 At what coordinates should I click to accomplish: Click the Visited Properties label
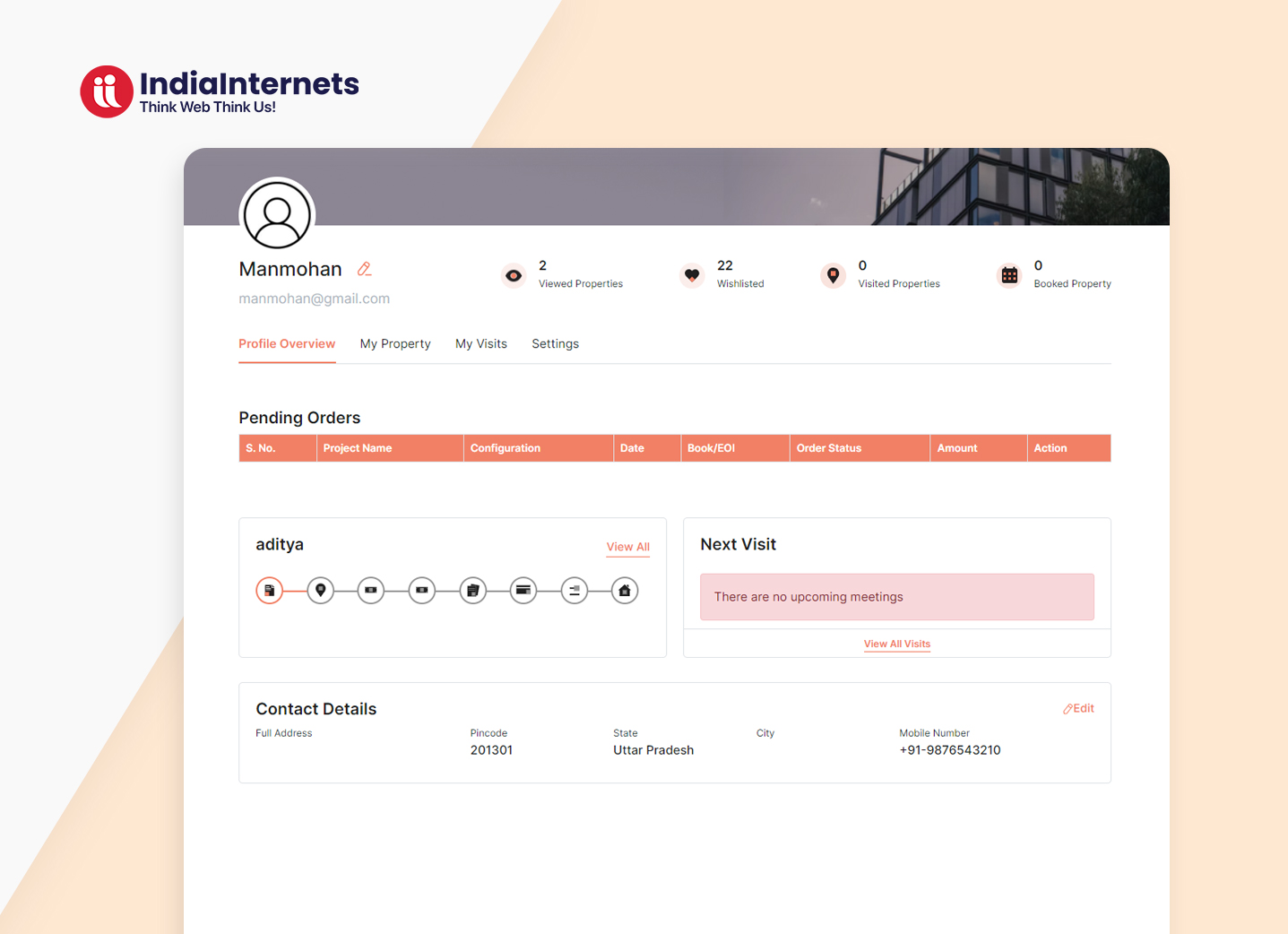pos(899,284)
